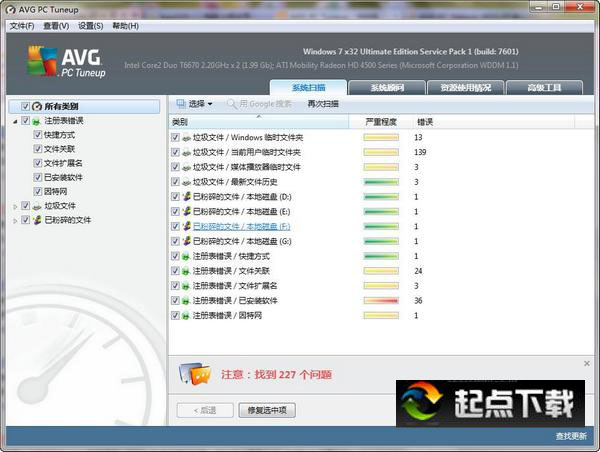600x452 pixels.
Task: Uncheck the 所有类别 checkbox
Action: (25, 106)
